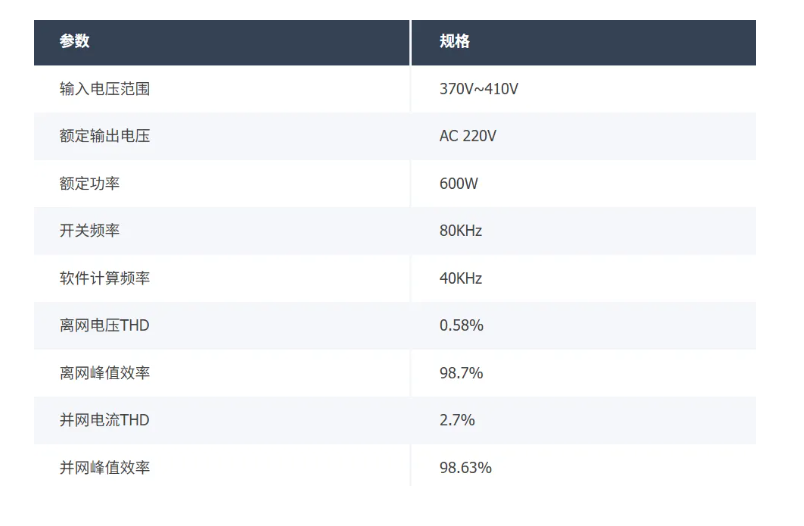Click the 40KHz value
Viewport: 804px width, 526px height.
pyautogui.click(x=461, y=278)
